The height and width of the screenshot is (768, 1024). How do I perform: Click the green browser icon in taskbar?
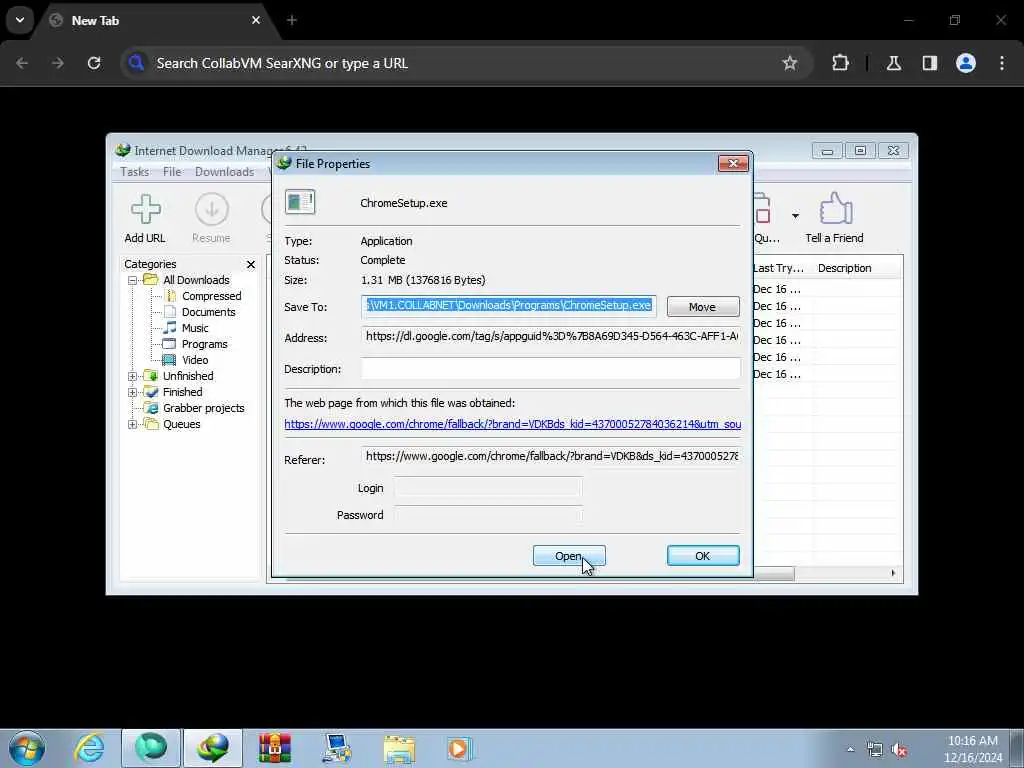pyautogui.click(x=151, y=748)
